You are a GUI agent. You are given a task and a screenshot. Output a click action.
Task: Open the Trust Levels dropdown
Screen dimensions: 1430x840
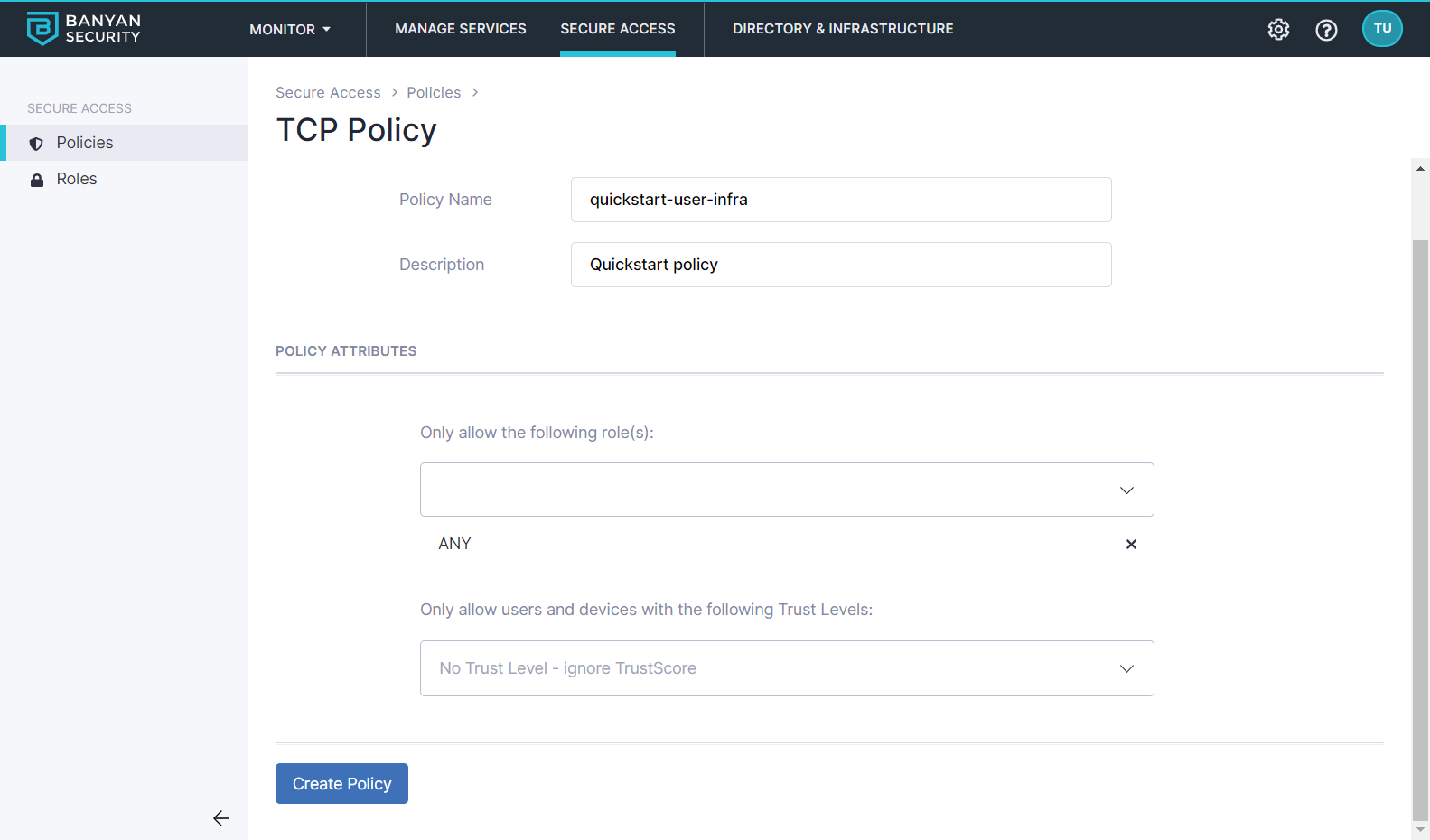pyautogui.click(x=786, y=668)
